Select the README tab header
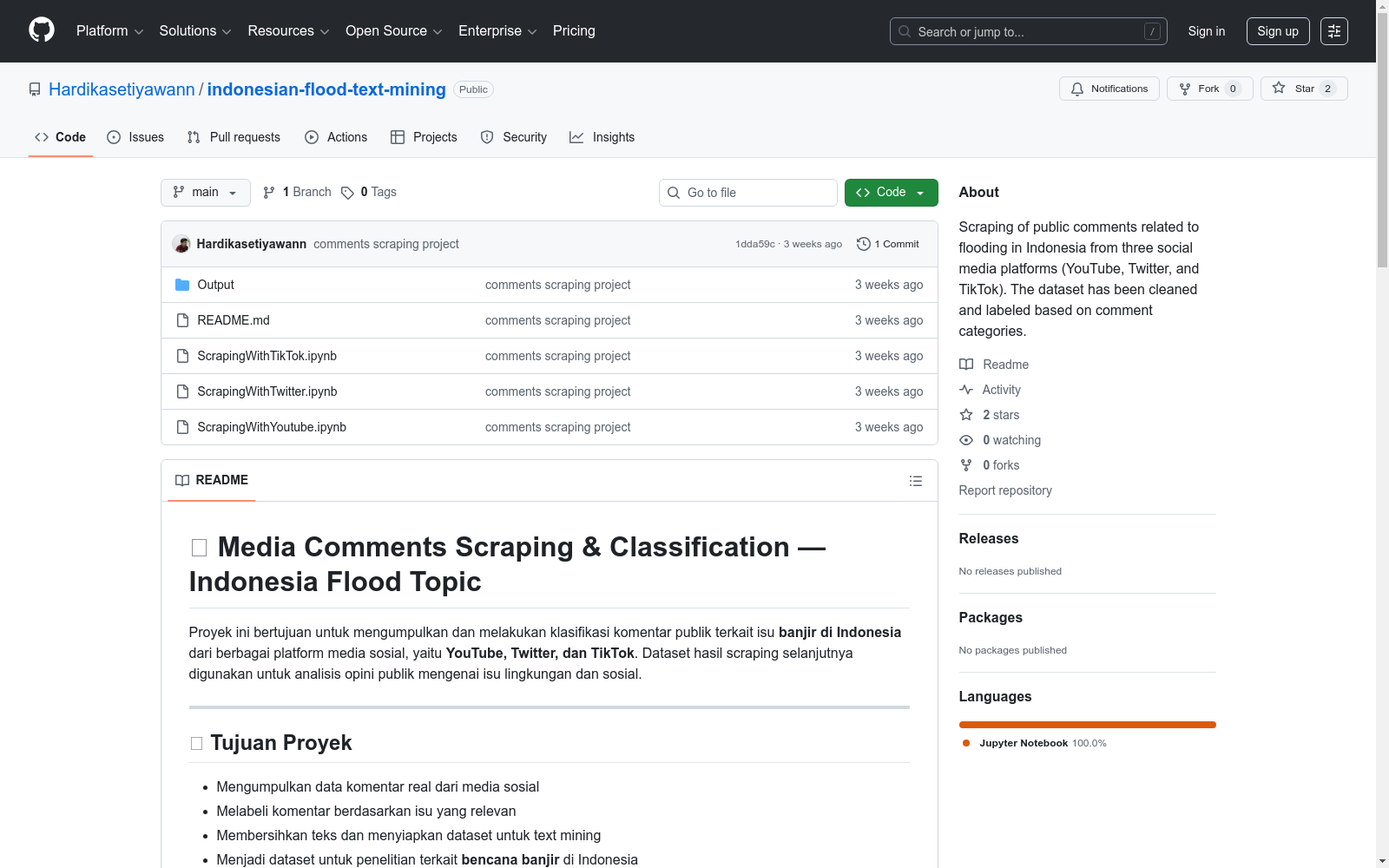 coord(212,481)
